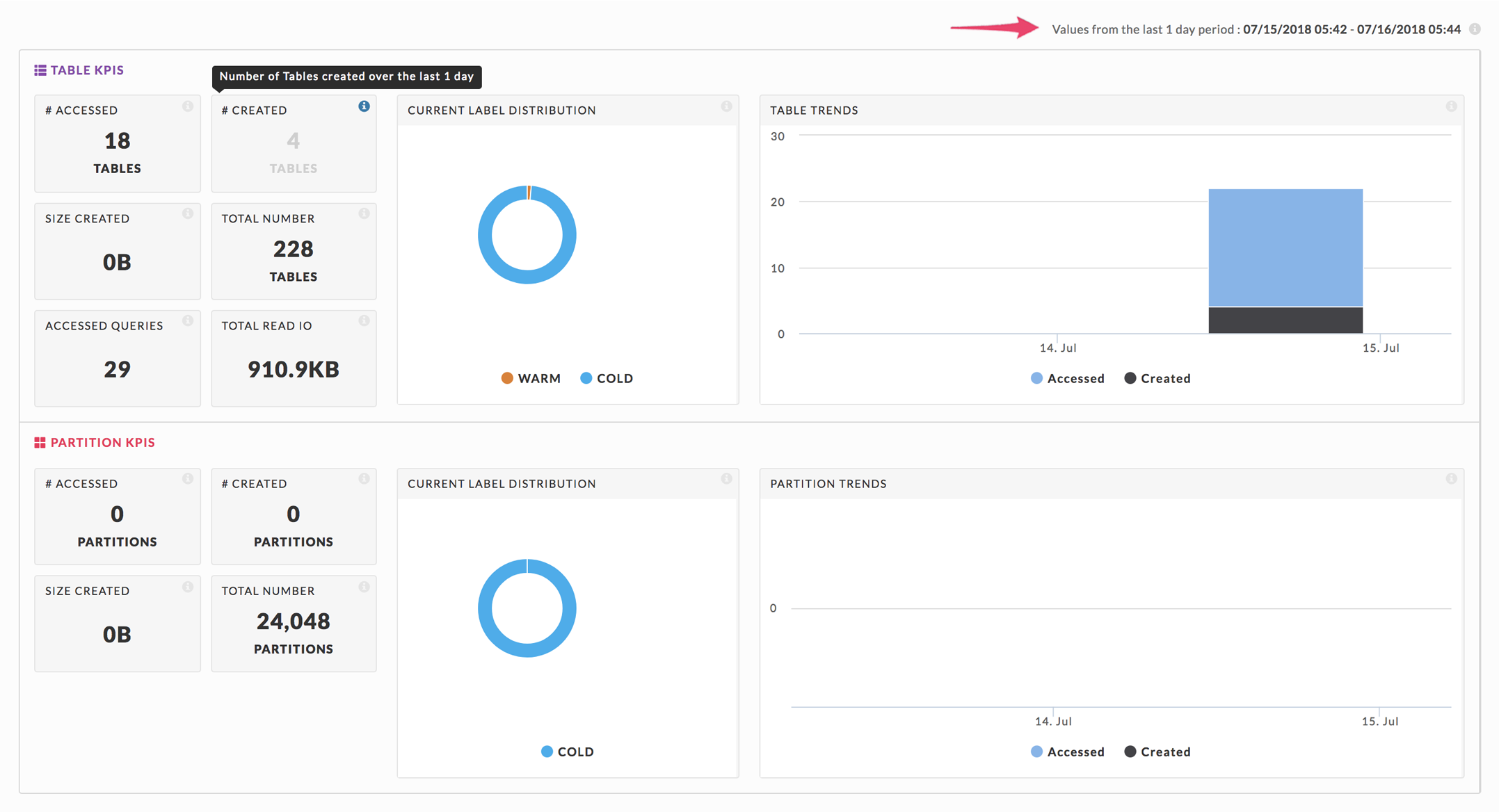
Task: Click info icon on Accessed Queries card
Action: [x=188, y=321]
